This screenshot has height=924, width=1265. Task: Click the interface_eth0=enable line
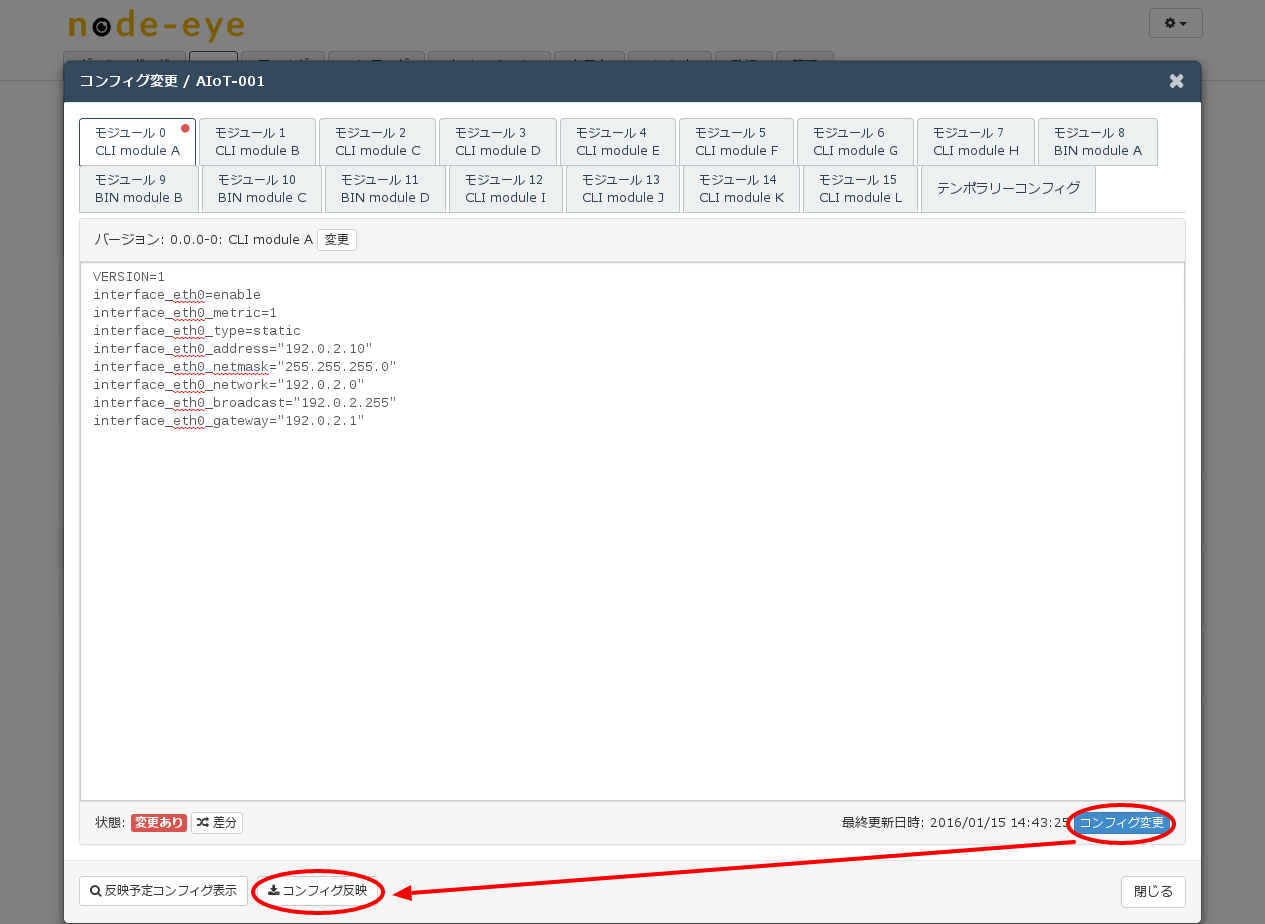[177, 295]
